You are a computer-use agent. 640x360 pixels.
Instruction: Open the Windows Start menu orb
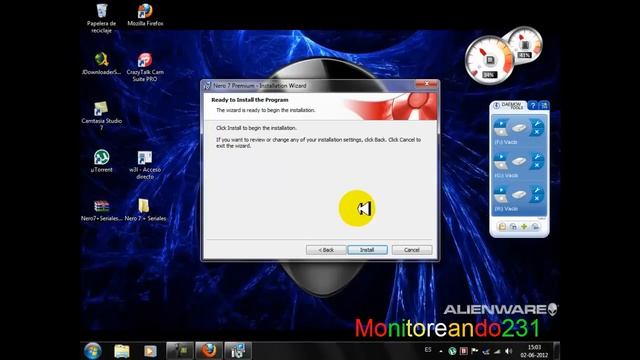93,351
